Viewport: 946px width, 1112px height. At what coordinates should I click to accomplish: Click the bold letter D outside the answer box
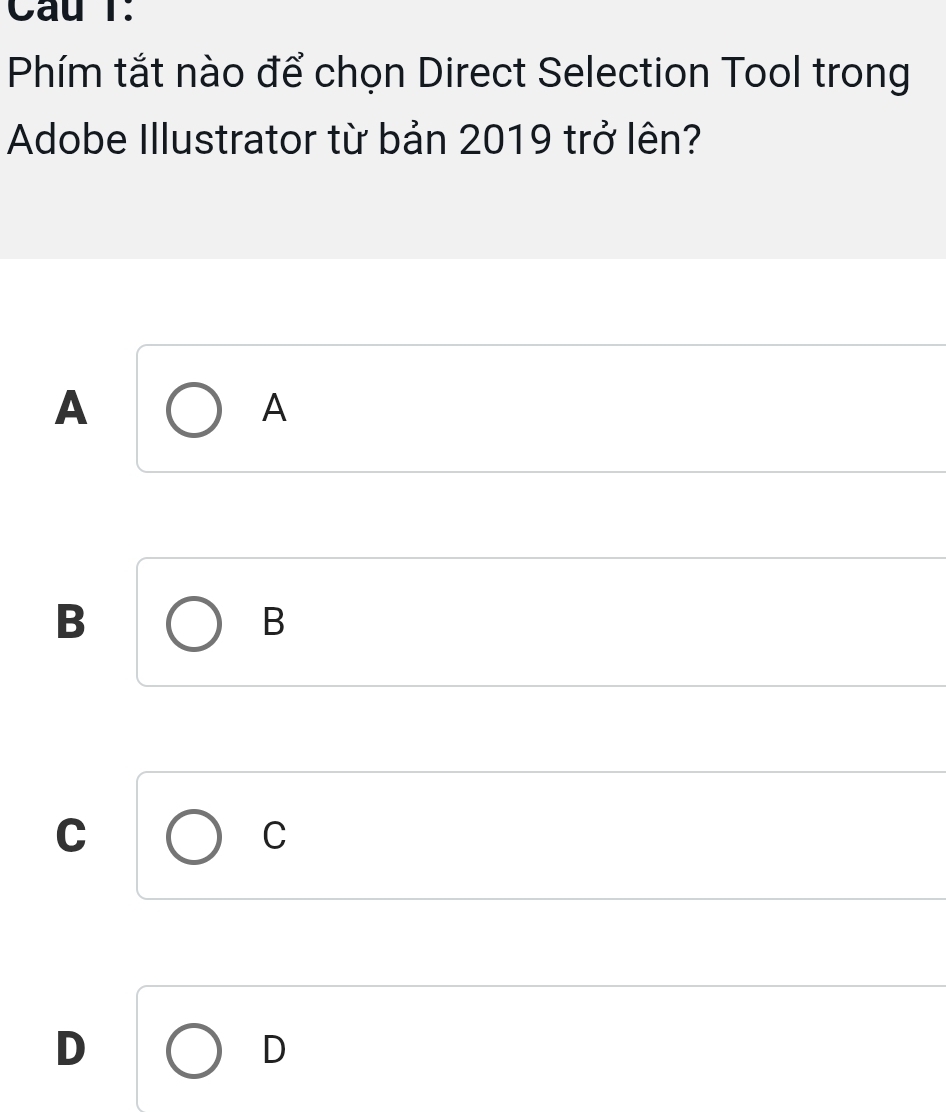coord(71,1049)
